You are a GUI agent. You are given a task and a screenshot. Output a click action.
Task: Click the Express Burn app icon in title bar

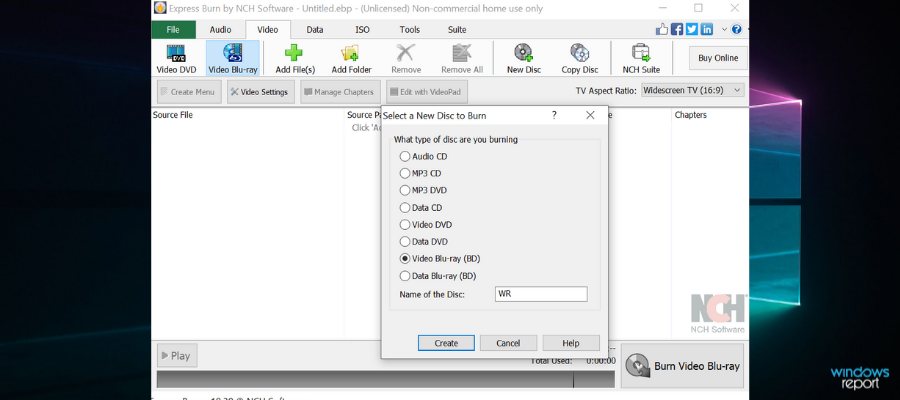[x=160, y=8]
